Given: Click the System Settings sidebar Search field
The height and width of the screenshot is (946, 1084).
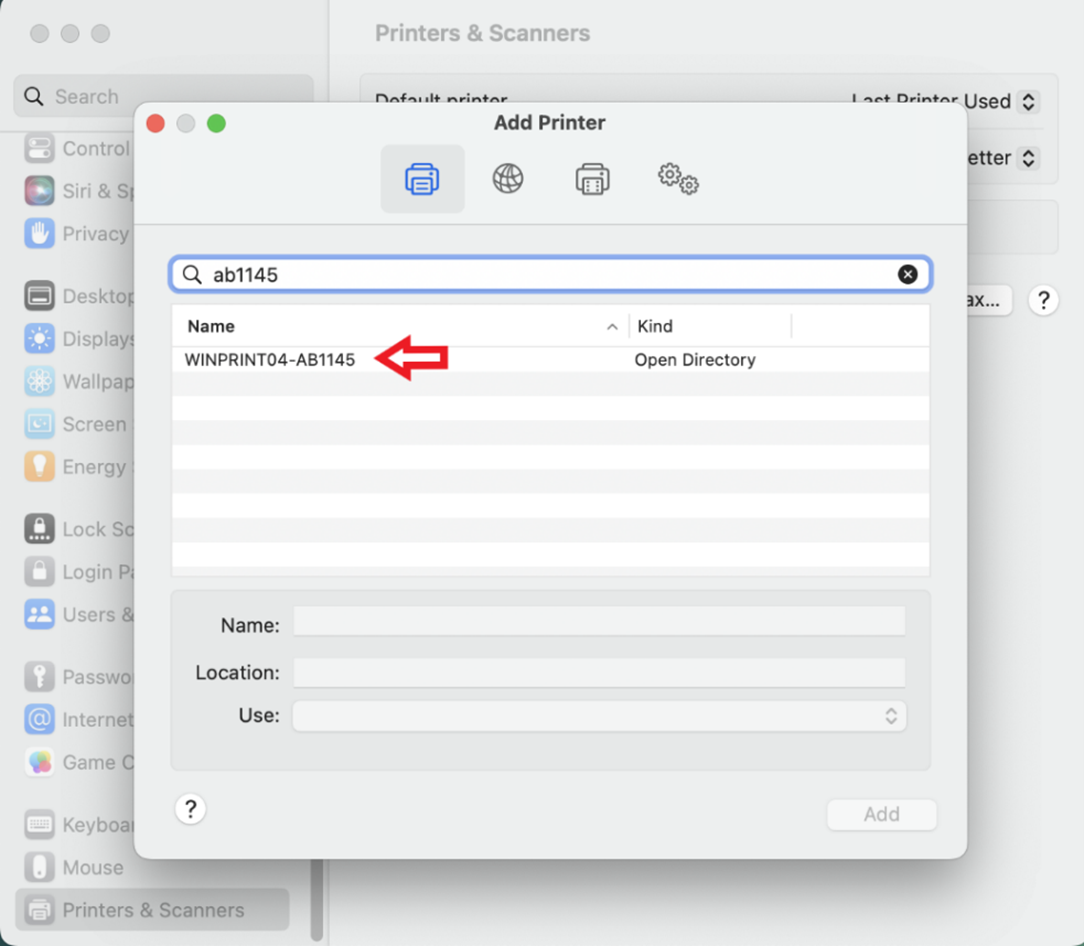Looking at the screenshot, I should [165, 97].
